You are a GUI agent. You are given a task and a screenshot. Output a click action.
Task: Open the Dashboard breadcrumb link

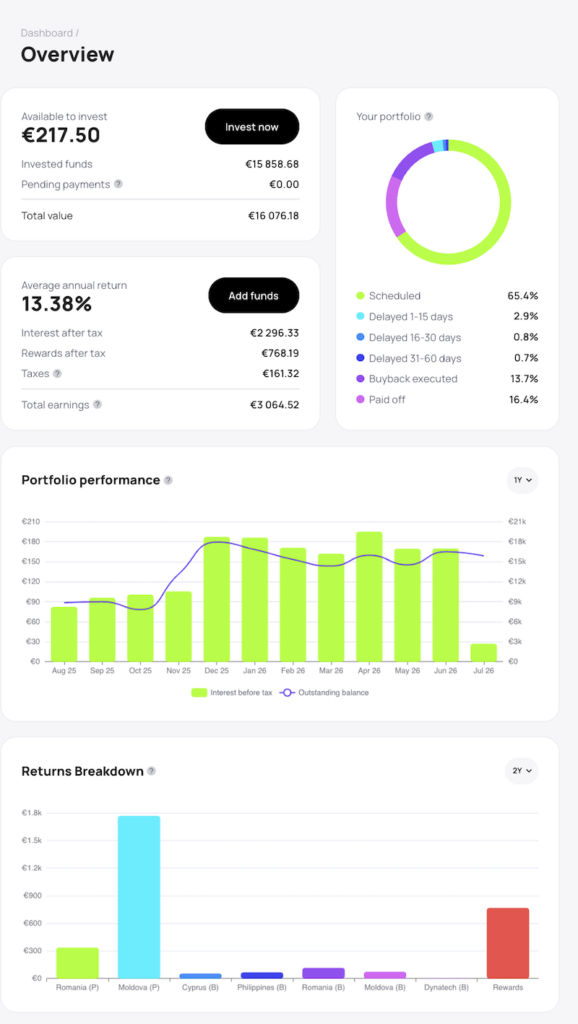coord(46,33)
